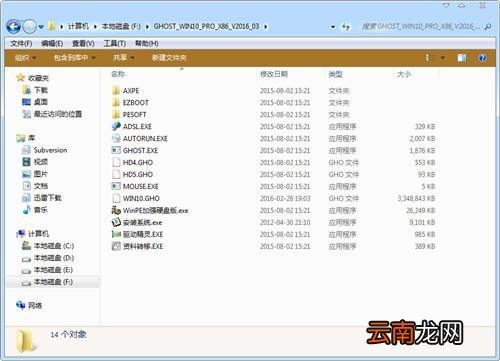This screenshot has width=500, height=361.
Task: Select the MOUSE.EXE file icon
Action: [x=116, y=186]
